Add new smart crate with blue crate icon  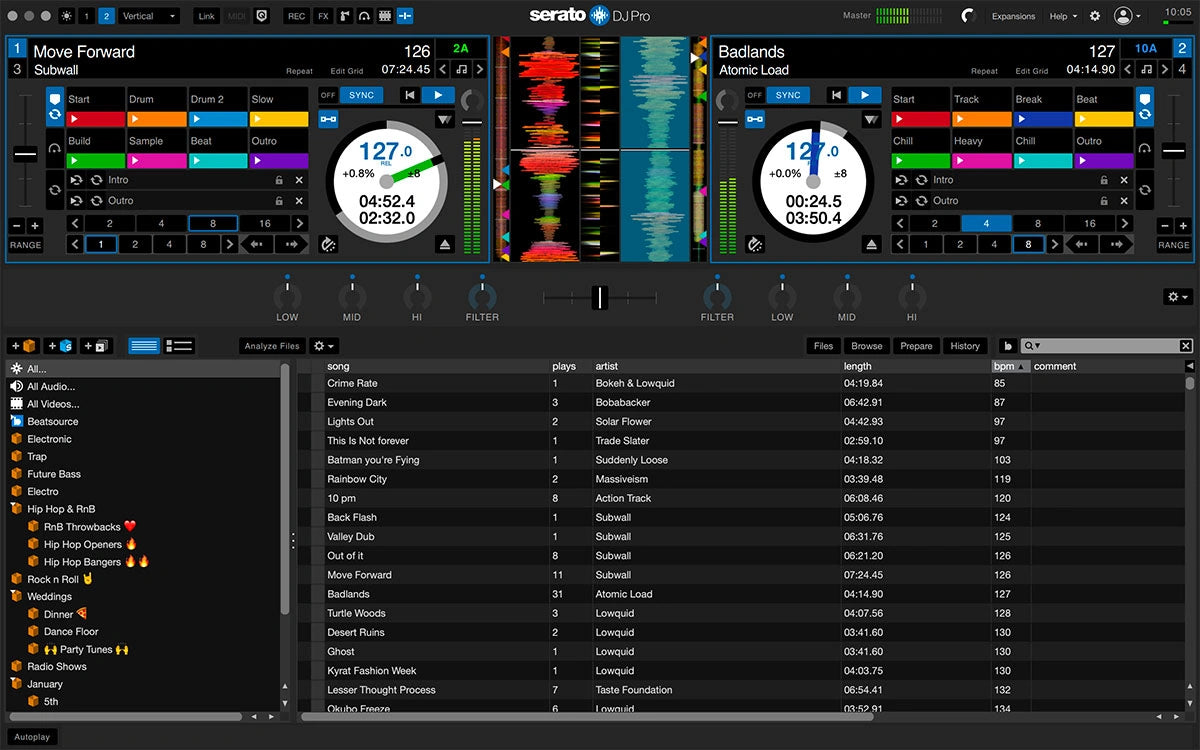point(60,346)
